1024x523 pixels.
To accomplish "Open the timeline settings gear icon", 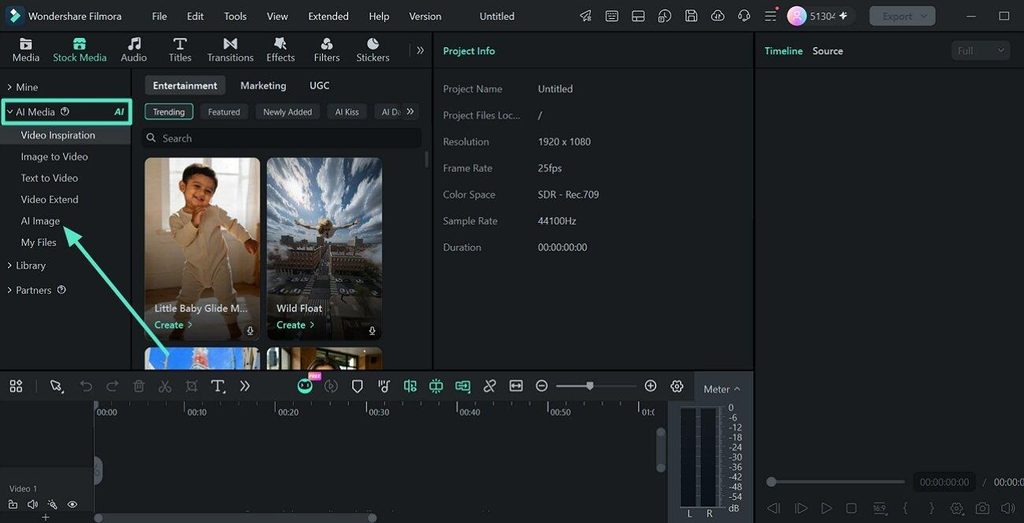I will click(x=677, y=386).
